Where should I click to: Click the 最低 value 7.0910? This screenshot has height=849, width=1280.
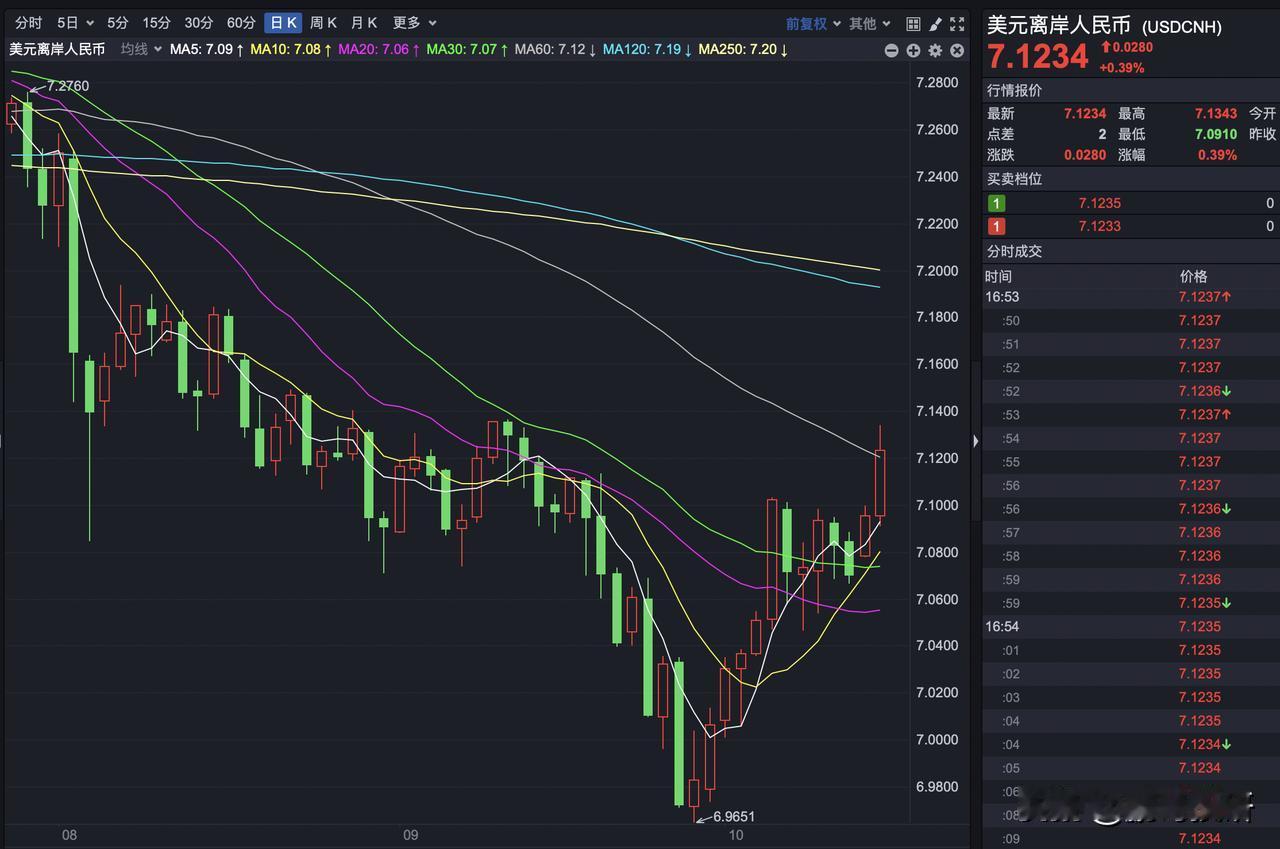pos(1215,134)
